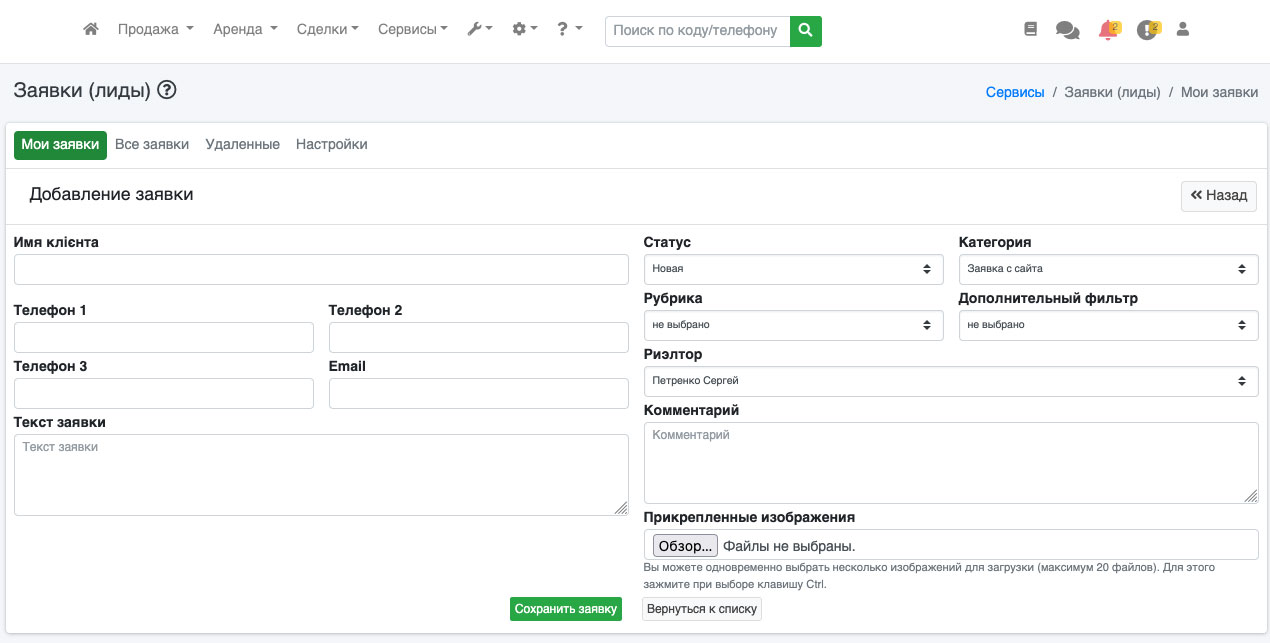The image size is (1270, 643).
Task: Open the Продажа menu
Action: pyautogui.click(x=155, y=30)
